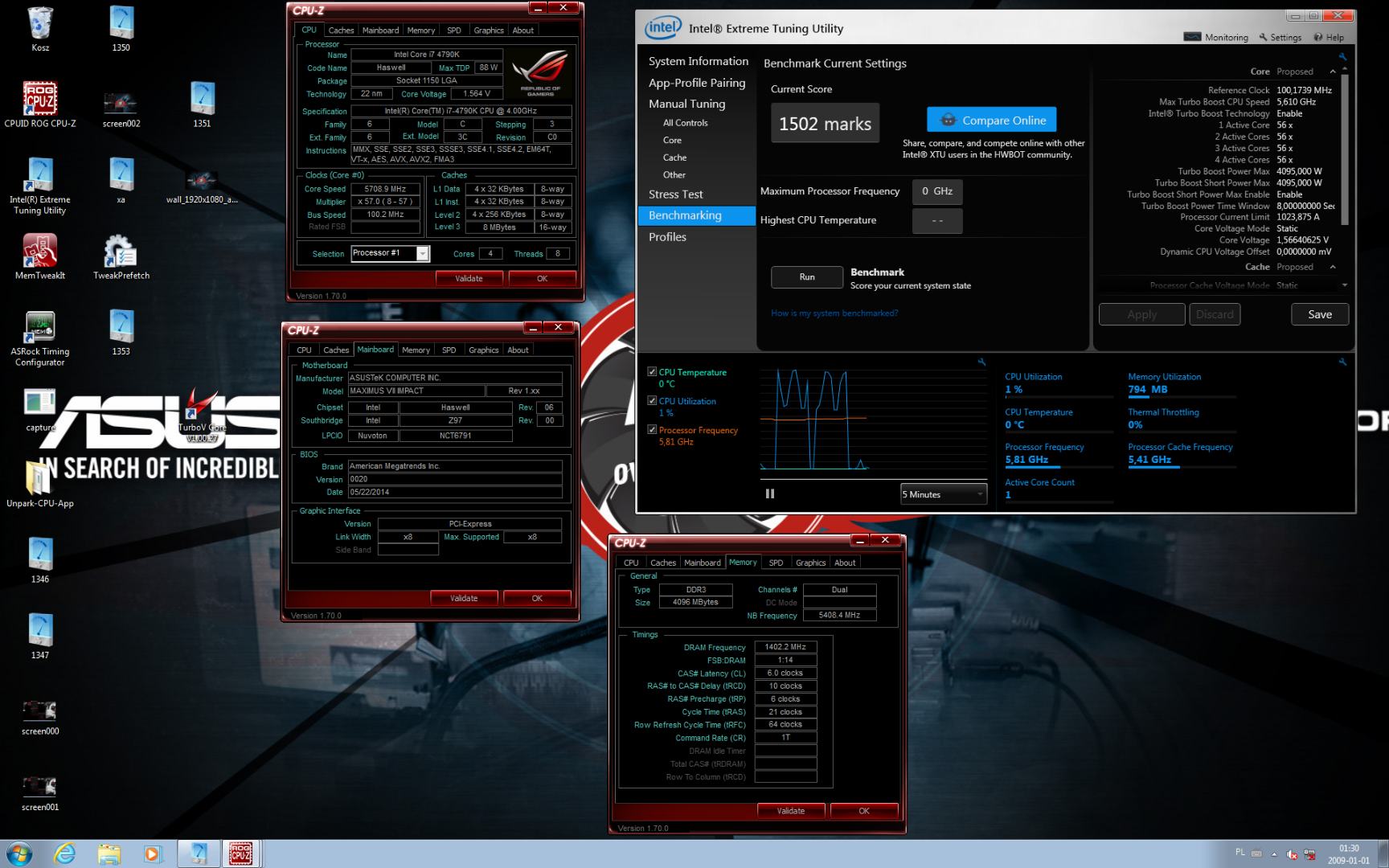This screenshot has width=1389, height=868.
Task: Open the 5 Minutes graph duration dropdown
Action: tap(943, 494)
